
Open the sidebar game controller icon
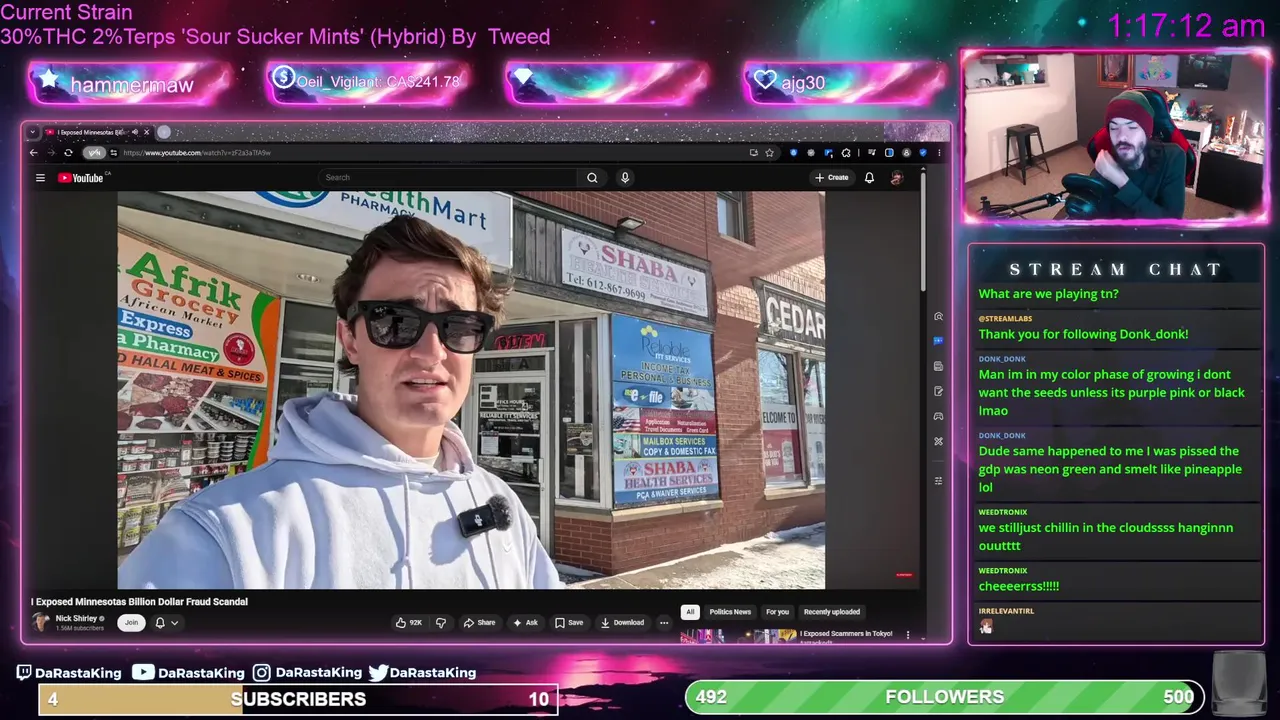coord(938,416)
